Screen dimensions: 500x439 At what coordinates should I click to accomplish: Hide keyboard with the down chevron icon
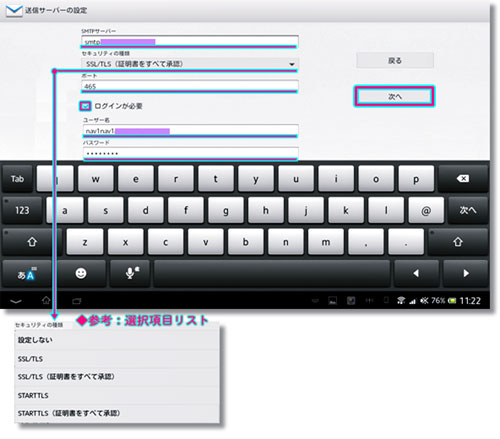[16, 301]
